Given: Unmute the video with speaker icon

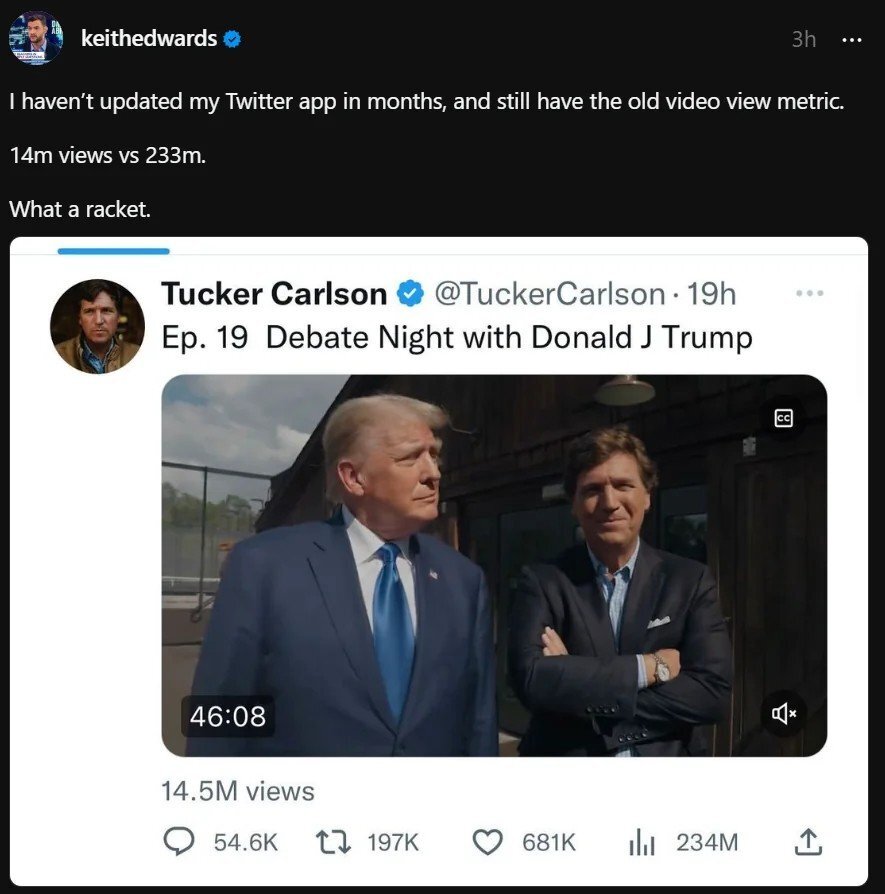Looking at the screenshot, I should pos(784,713).
